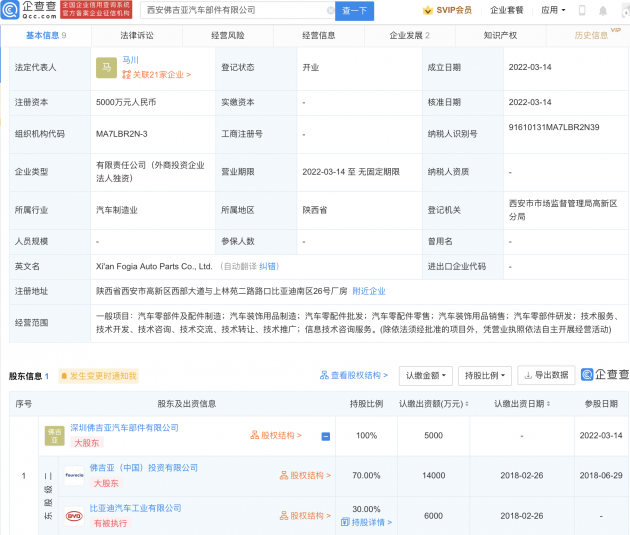
Task: Click the company name search input field
Action: [235, 10]
